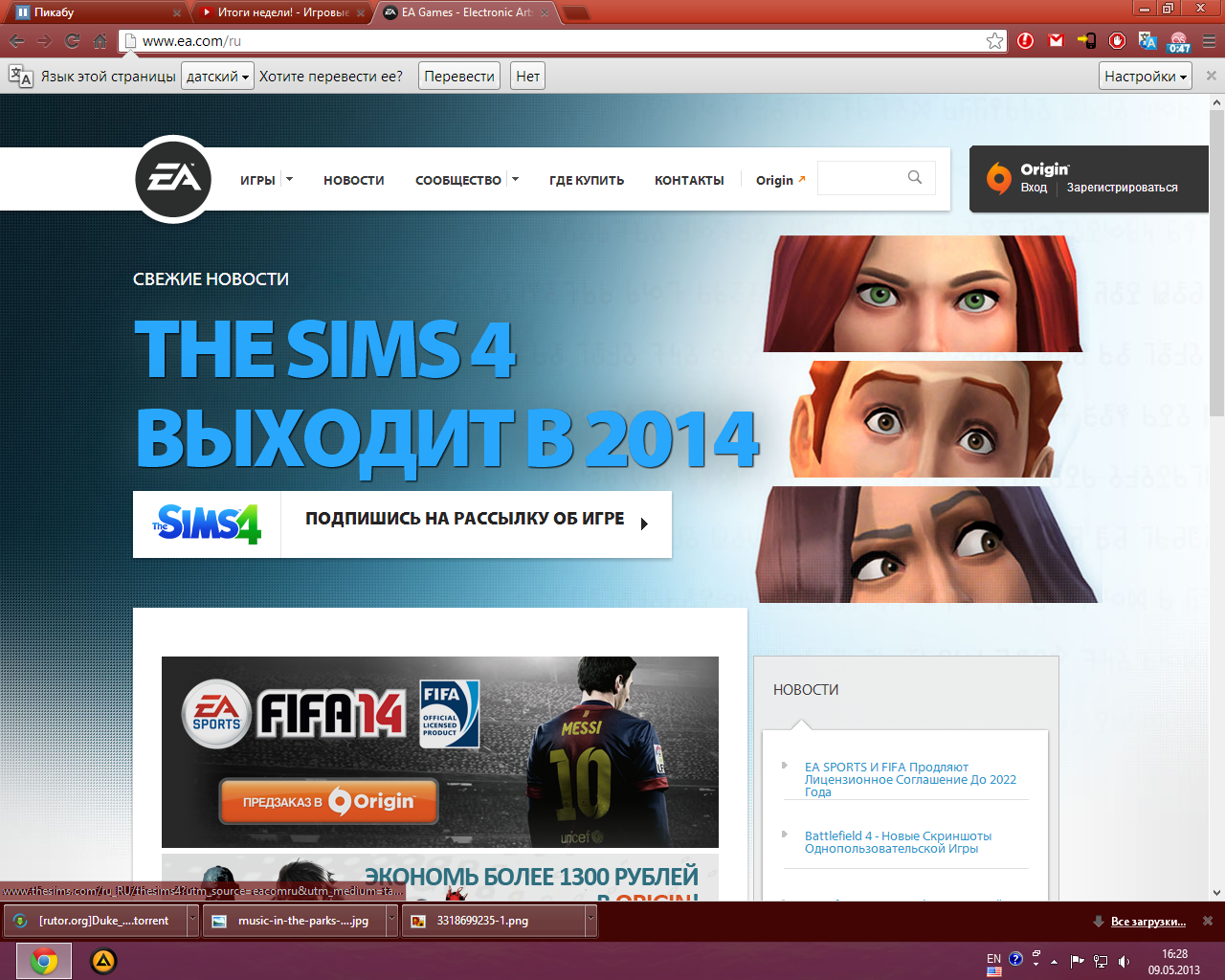Open the Origin link in navigation bar

(x=780, y=180)
